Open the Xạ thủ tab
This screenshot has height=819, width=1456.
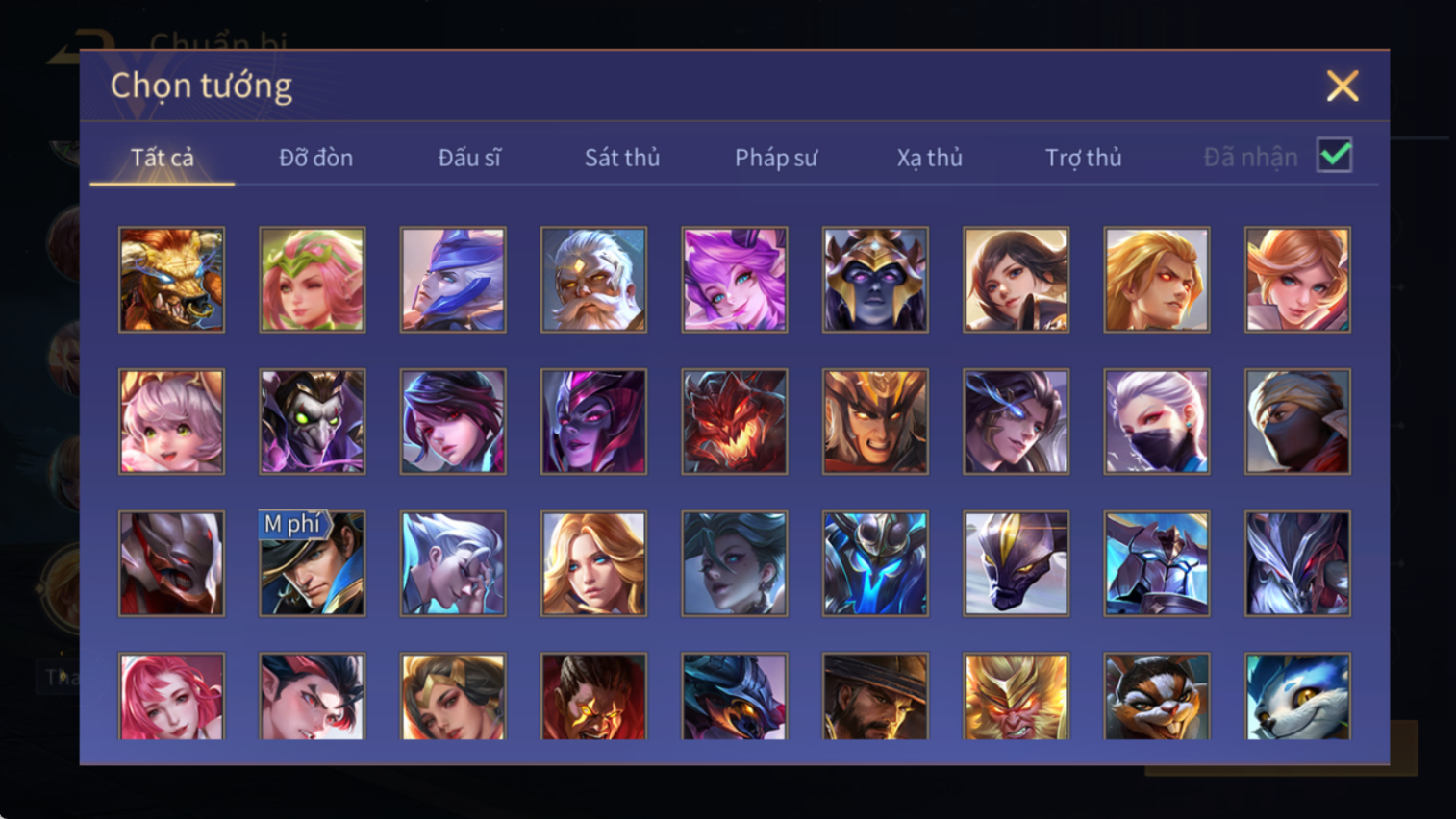[x=930, y=158]
